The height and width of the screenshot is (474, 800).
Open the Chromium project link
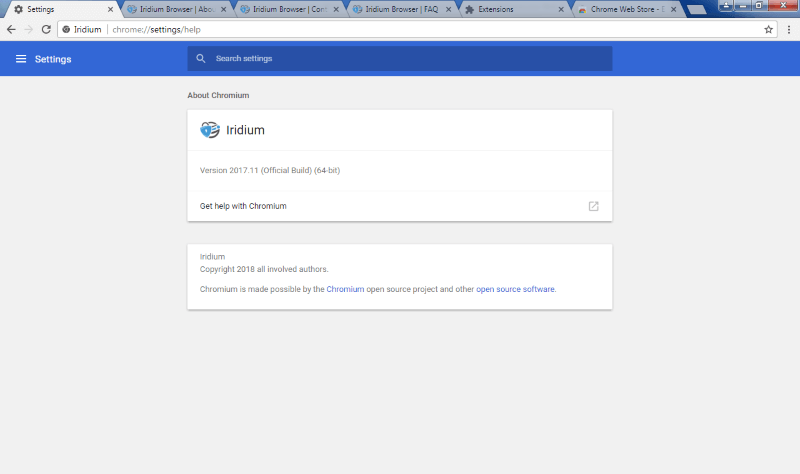345,289
